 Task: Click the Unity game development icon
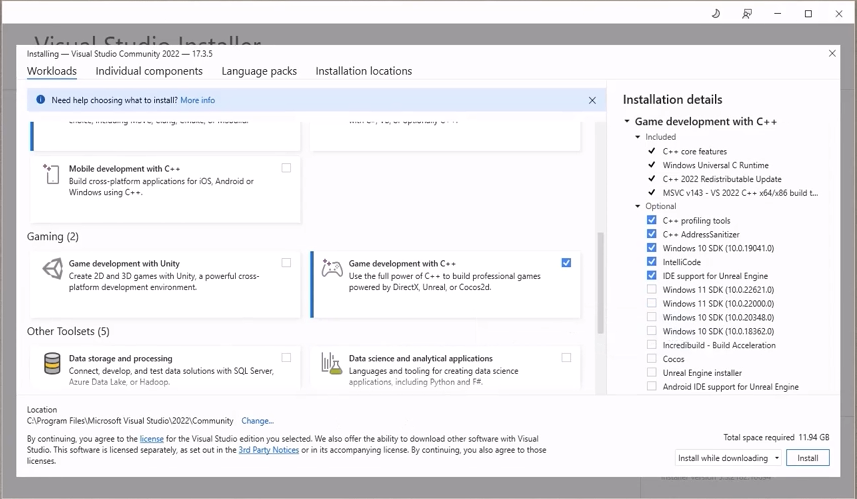[52, 268]
